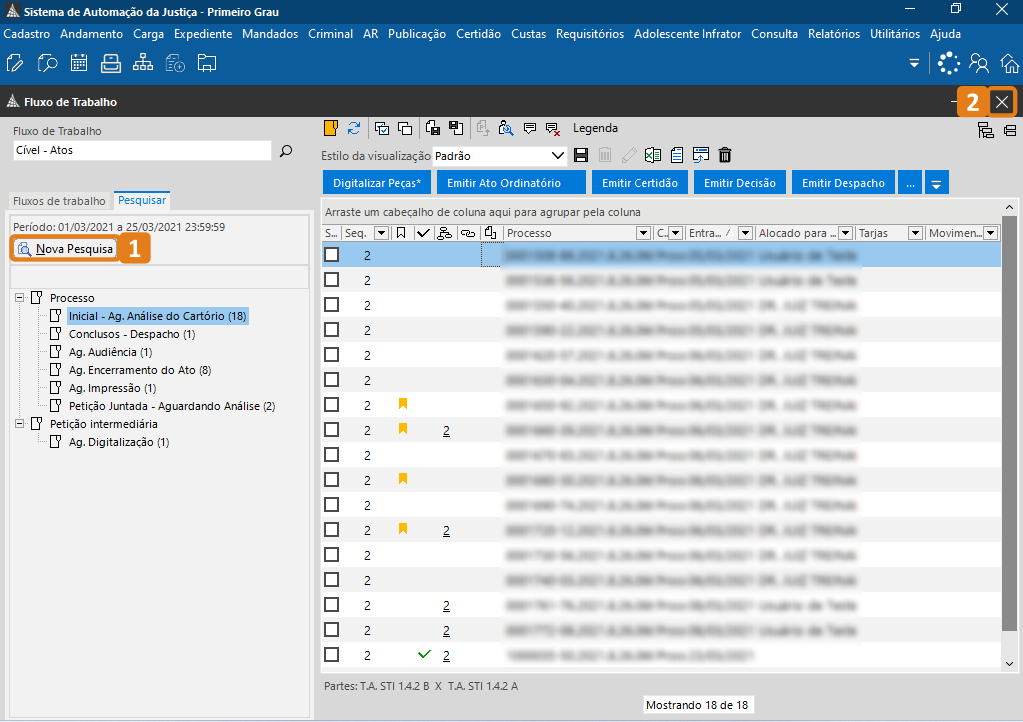
Task: Tick the checkbox of the highlighted first row
Action: click(331, 254)
